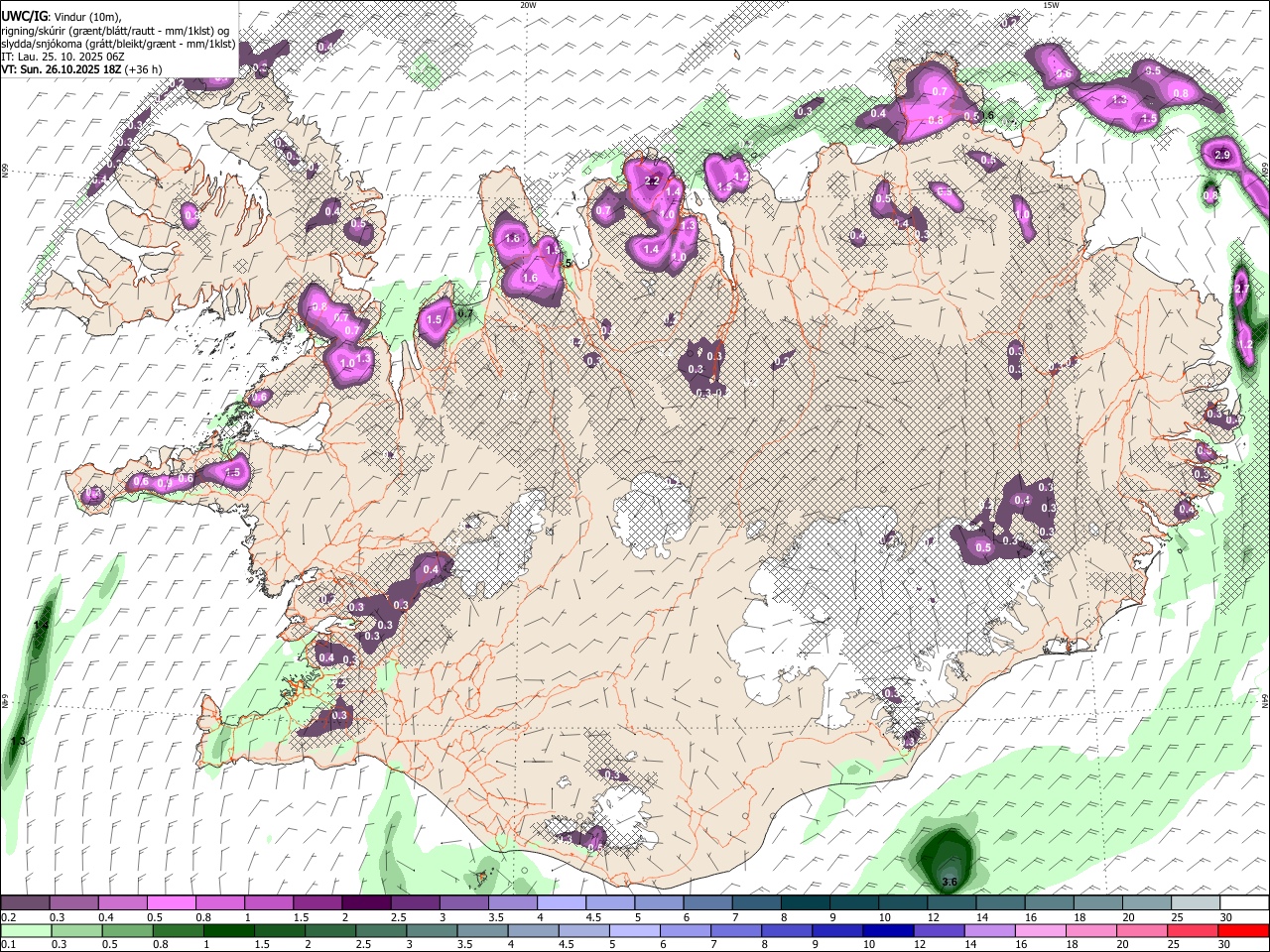Pick upper-scale darkest purple swatch between 2 and 2.5

pos(366,903)
